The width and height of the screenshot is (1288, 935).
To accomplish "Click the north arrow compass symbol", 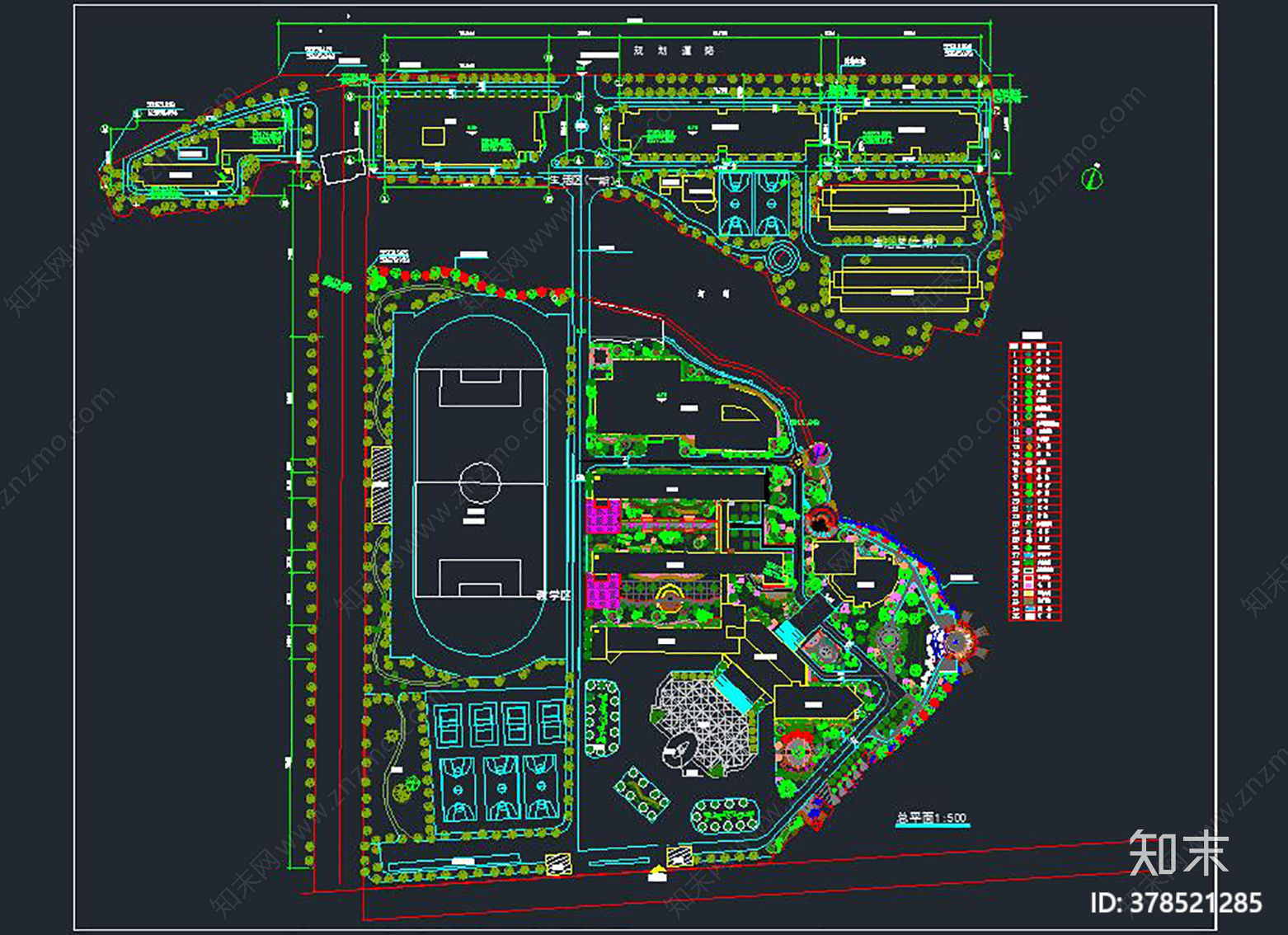I will [x=1091, y=176].
